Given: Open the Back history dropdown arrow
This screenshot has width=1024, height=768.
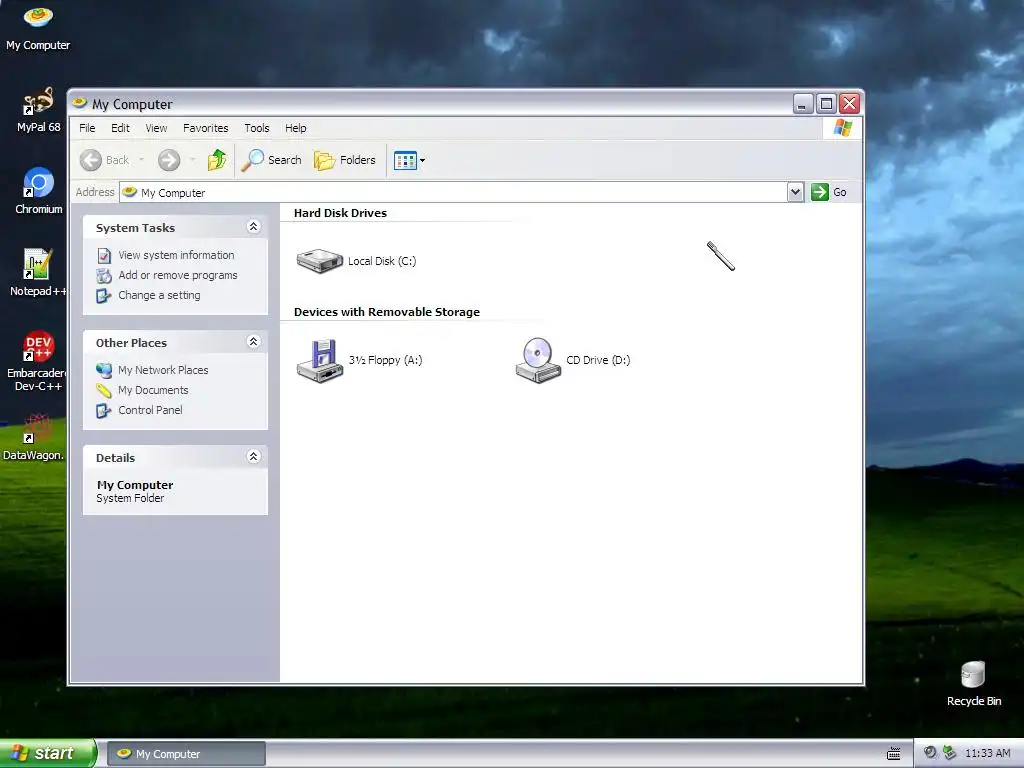Looking at the screenshot, I should [141, 160].
